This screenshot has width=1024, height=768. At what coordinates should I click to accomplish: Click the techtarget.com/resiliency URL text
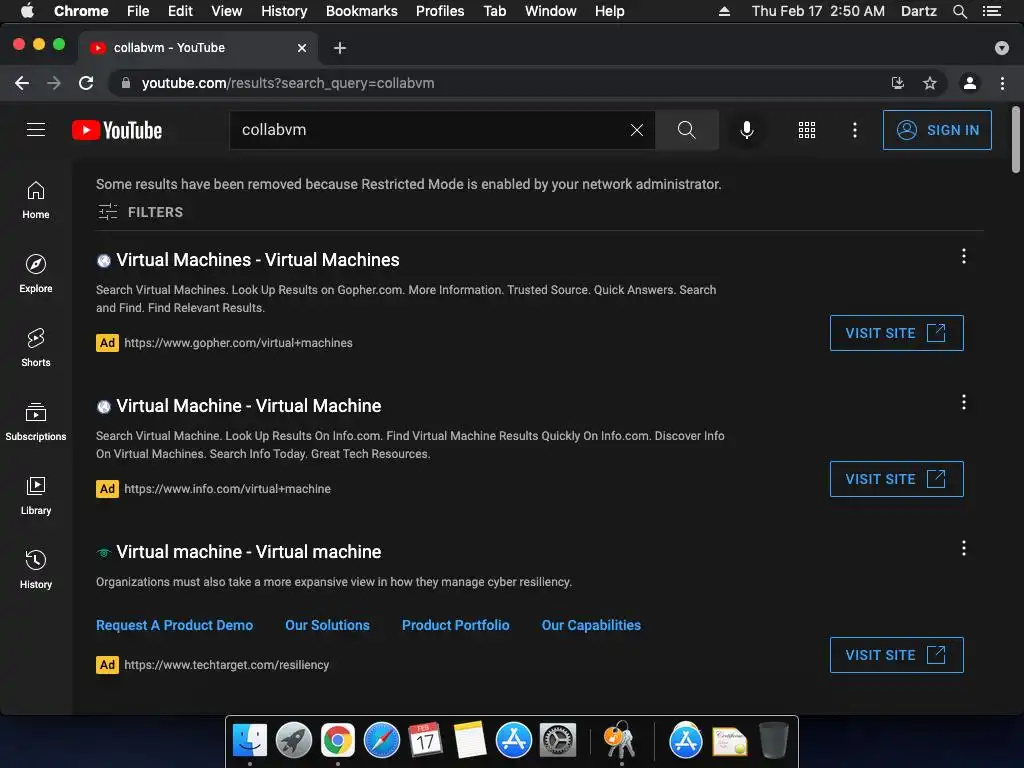(227, 665)
